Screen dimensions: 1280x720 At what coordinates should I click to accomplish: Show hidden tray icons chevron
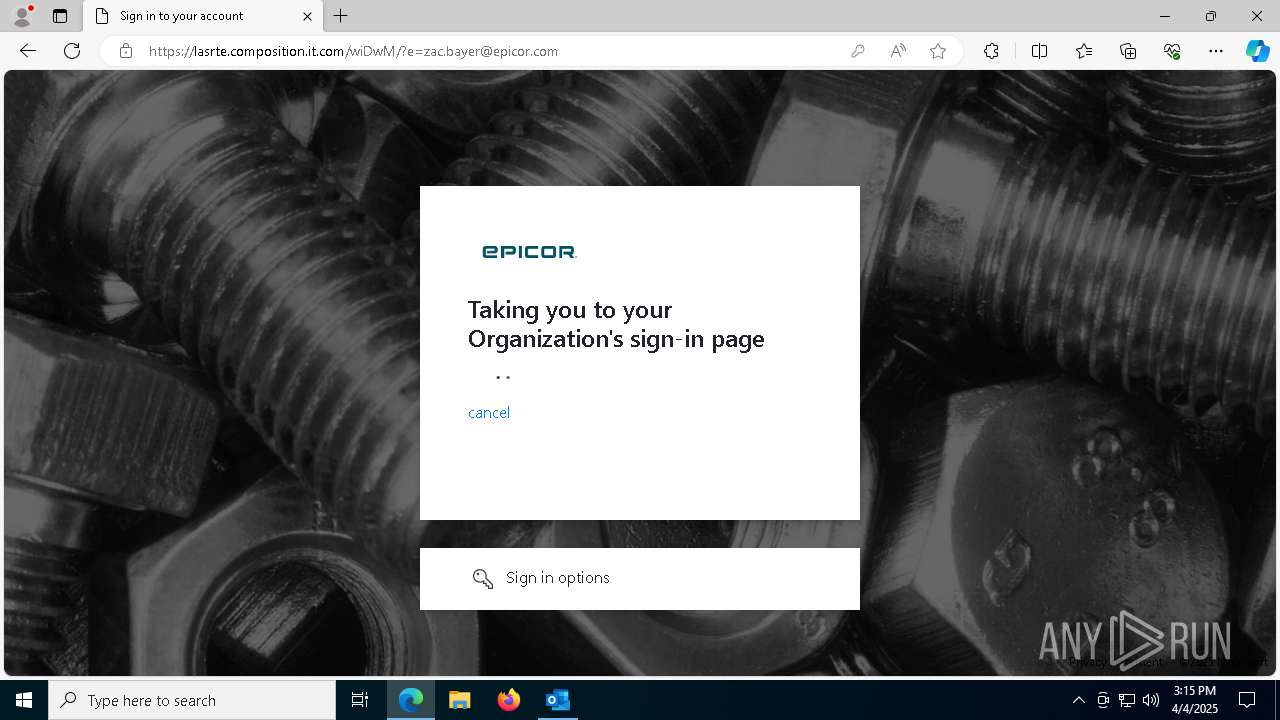[x=1078, y=700]
